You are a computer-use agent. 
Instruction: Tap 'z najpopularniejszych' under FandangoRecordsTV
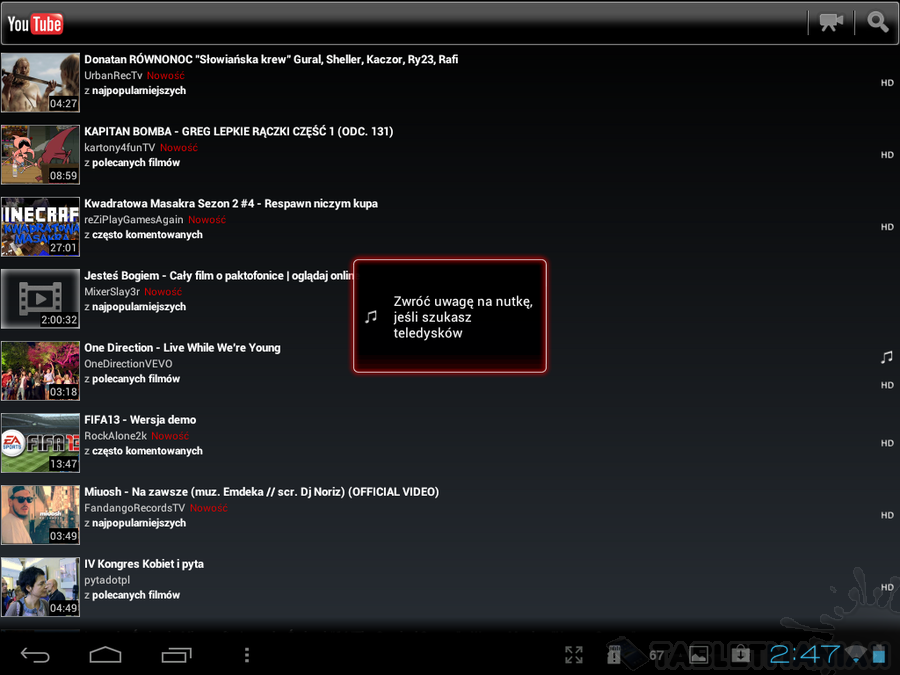[x=135, y=523]
